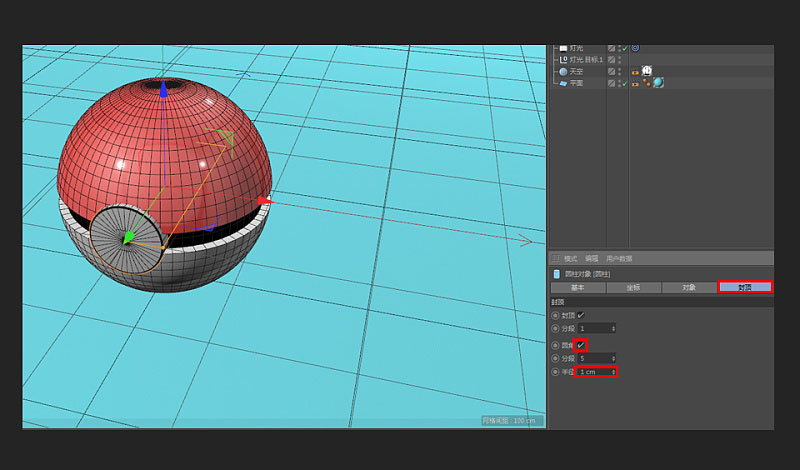Switch to the 封顶 caps tab
Image resolution: width=800 pixels, height=470 pixels.
coord(745,287)
